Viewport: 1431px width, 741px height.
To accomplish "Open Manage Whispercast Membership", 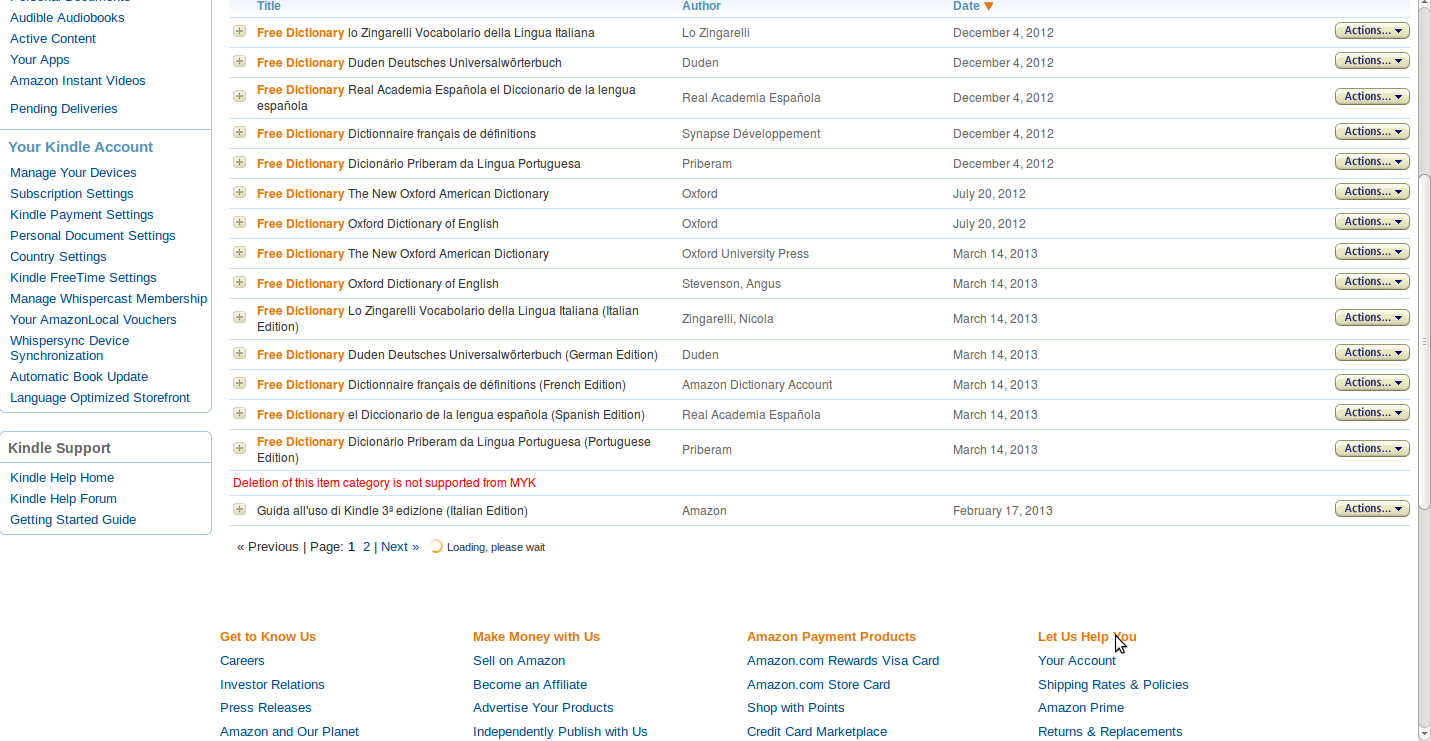I will [108, 299].
